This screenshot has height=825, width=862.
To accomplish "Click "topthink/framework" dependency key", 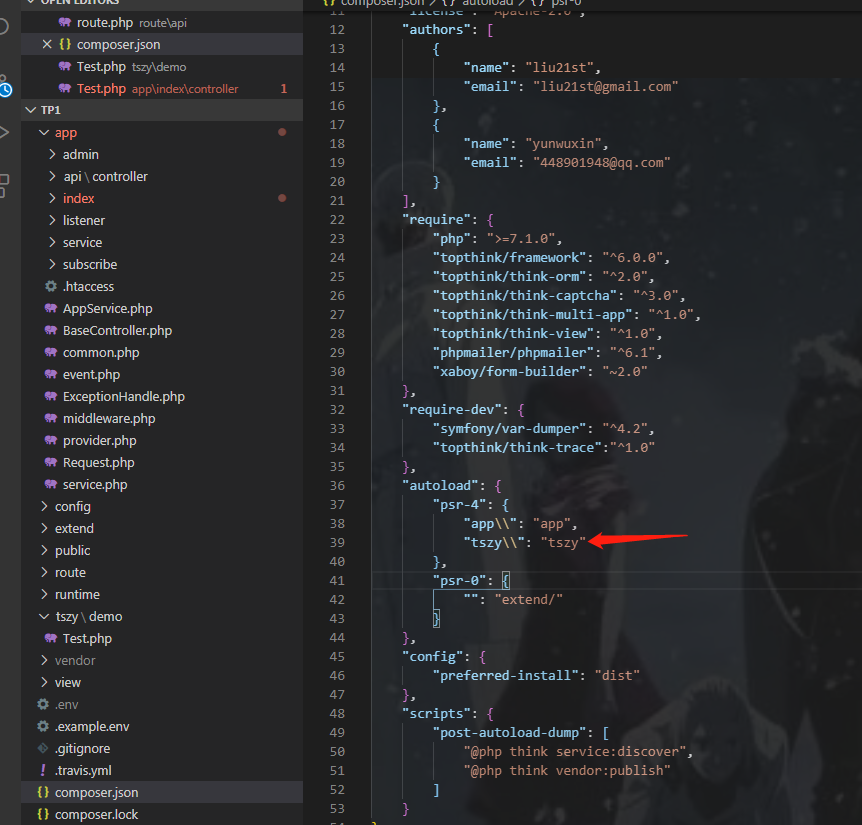I will 512,258.
